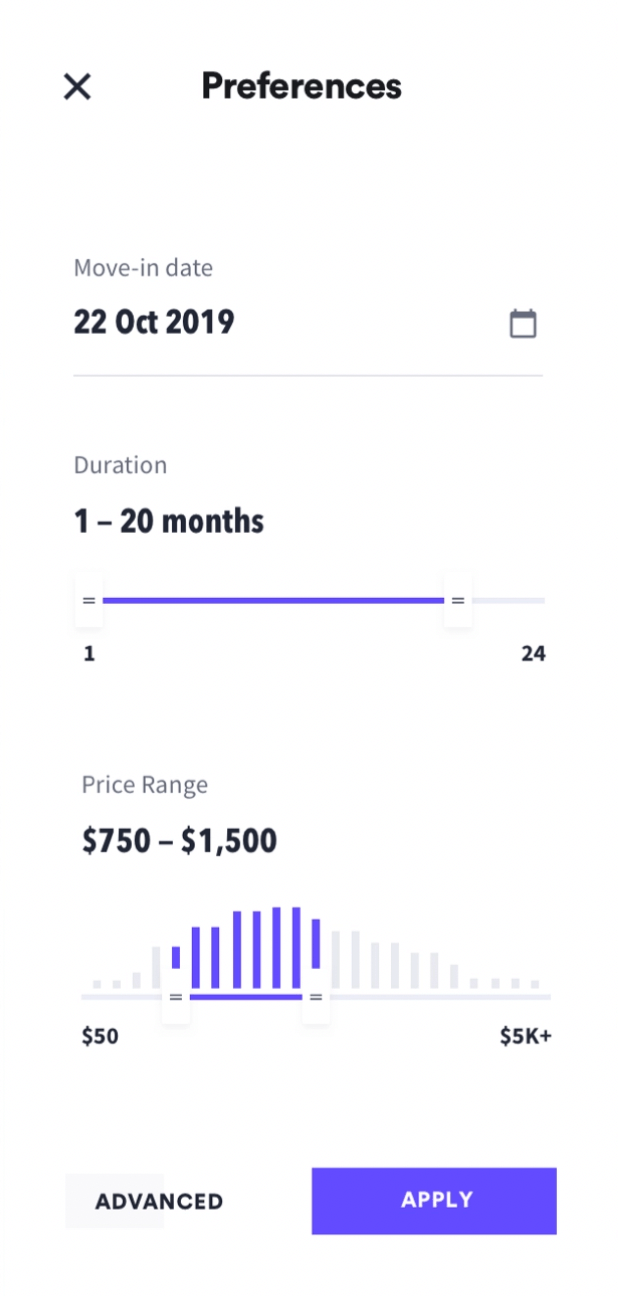Click the Preferences title heading
The width and height of the screenshot is (618, 1296).
301,86
